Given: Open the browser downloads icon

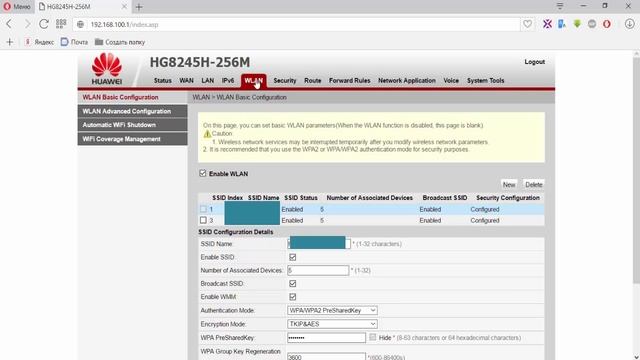Looking at the screenshot, I should [x=629, y=24].
